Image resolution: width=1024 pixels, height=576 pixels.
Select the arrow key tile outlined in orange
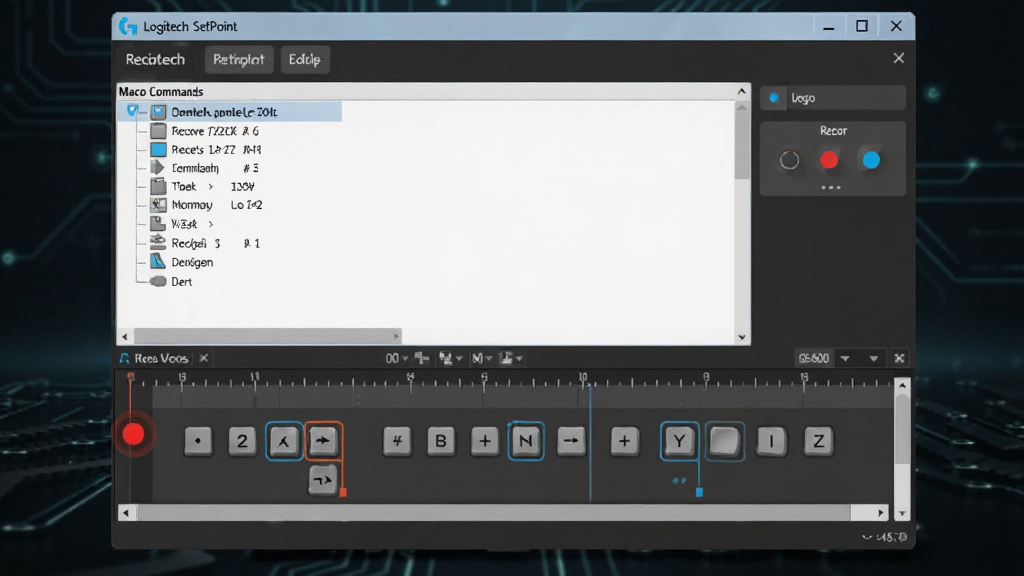[323, 441]
